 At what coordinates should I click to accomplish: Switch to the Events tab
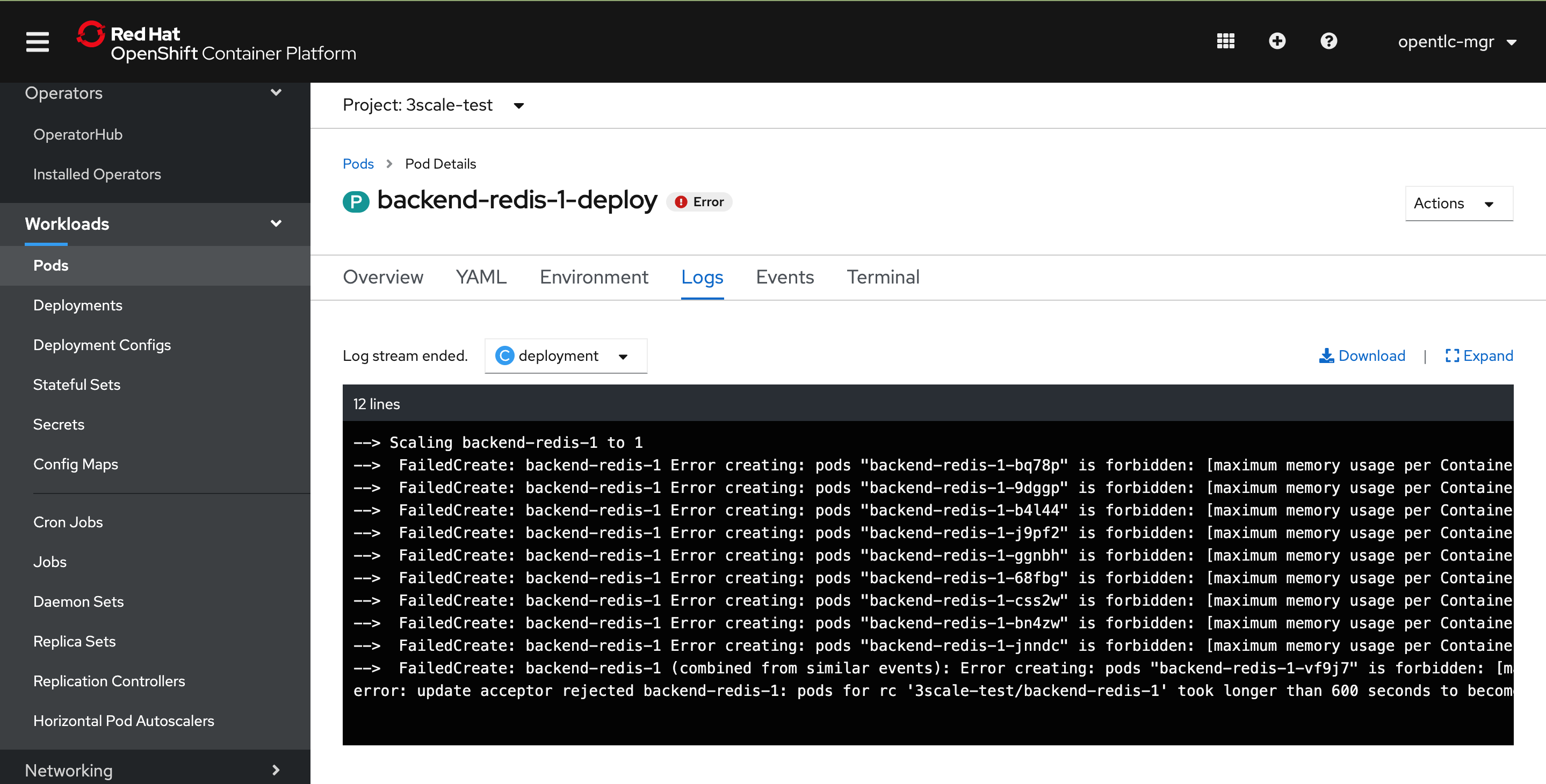click(x=784, y=277)
